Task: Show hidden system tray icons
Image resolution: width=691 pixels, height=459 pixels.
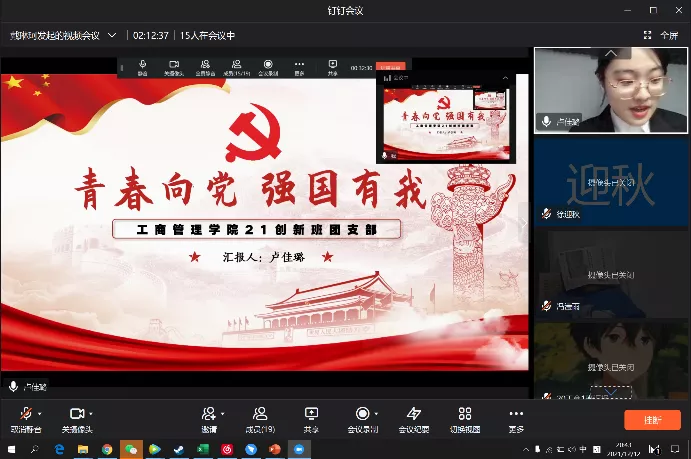Action: [526, 449]
